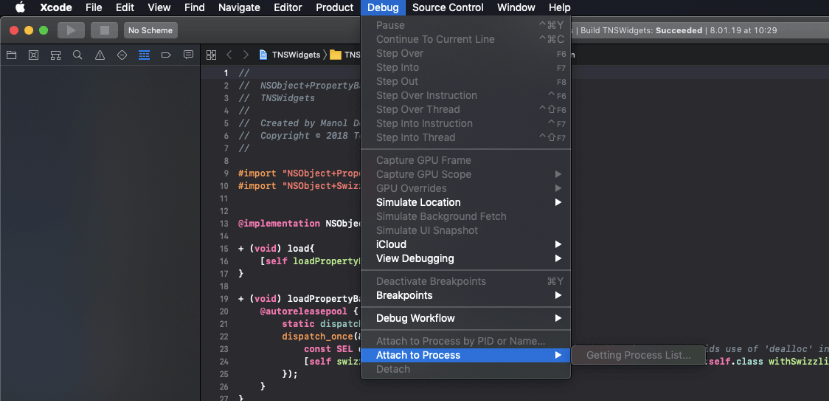Image resolution: width=829 pixels, height=401 pixels.
Task: Go forward with the right chevron
Action: [x=245, y=55]
